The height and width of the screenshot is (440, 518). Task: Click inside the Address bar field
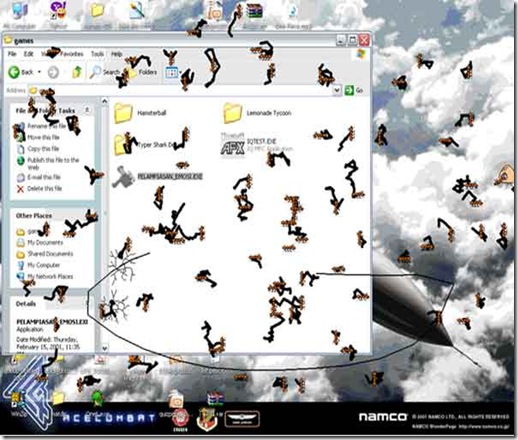[x=182, y=90]
